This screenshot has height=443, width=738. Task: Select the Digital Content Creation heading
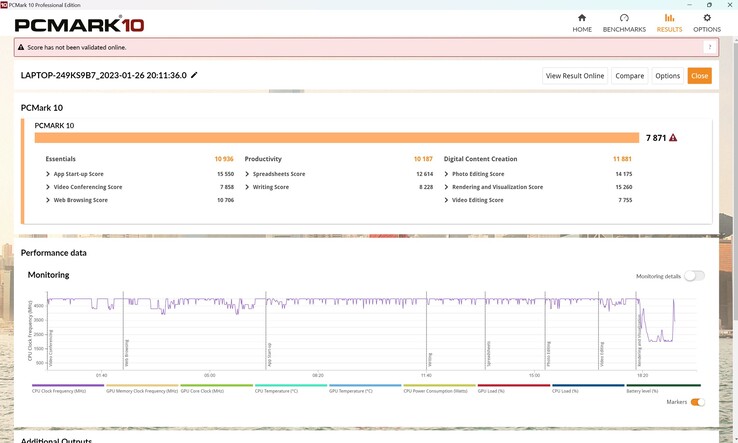coord(481,159)
